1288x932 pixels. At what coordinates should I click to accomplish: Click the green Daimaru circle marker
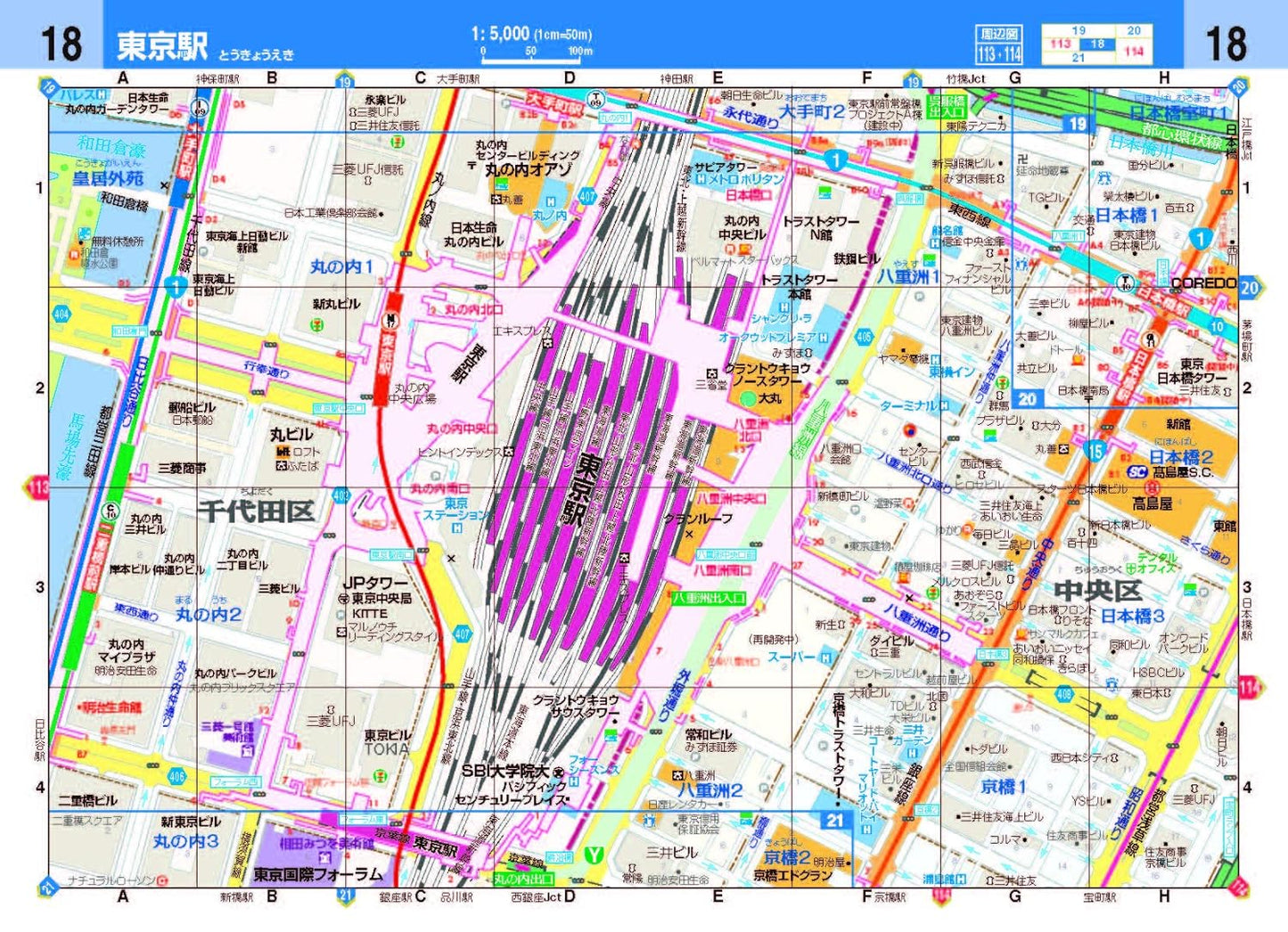[x=747, y=398]
